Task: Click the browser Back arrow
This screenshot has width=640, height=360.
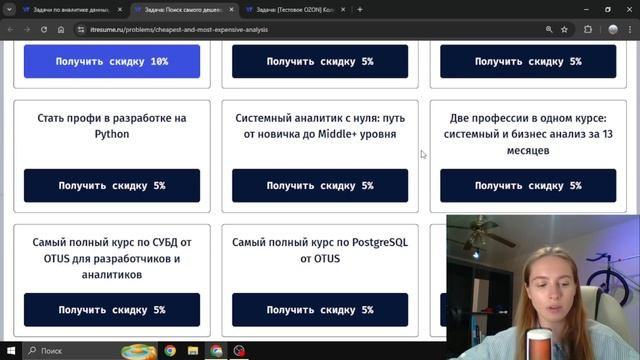Action: pos(11,29)
